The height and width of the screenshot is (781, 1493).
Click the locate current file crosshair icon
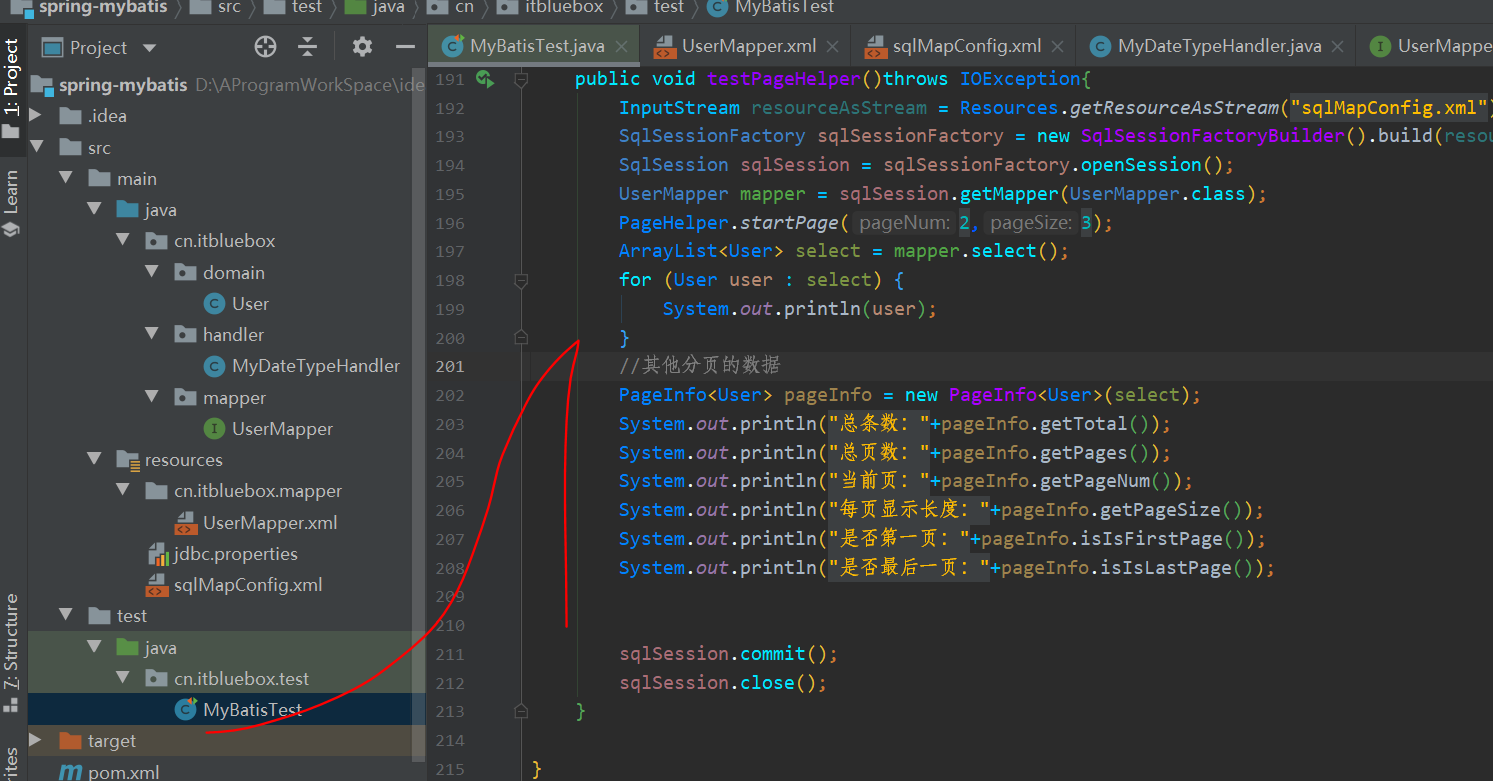(265, 47)
